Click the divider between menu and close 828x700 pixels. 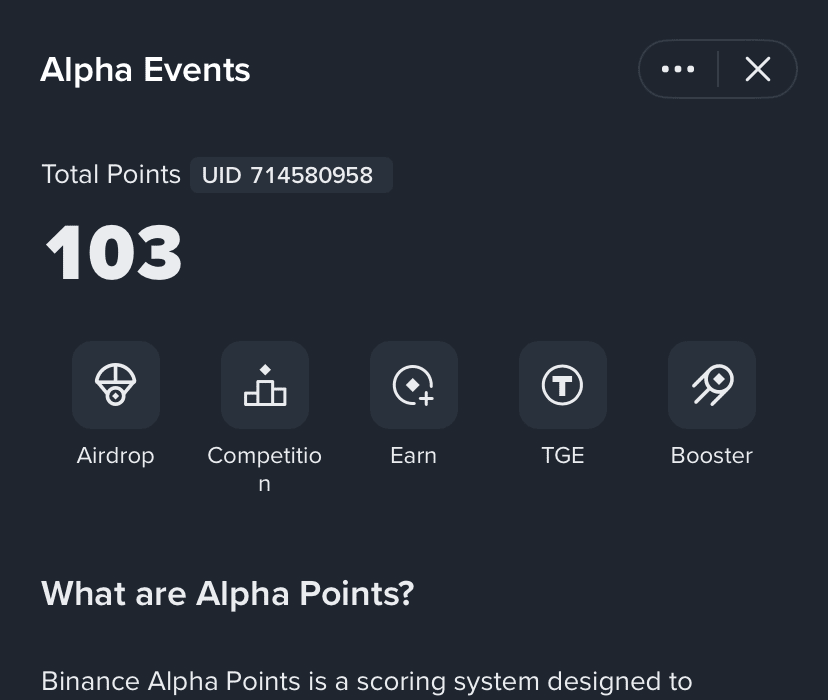coord(718,69)
